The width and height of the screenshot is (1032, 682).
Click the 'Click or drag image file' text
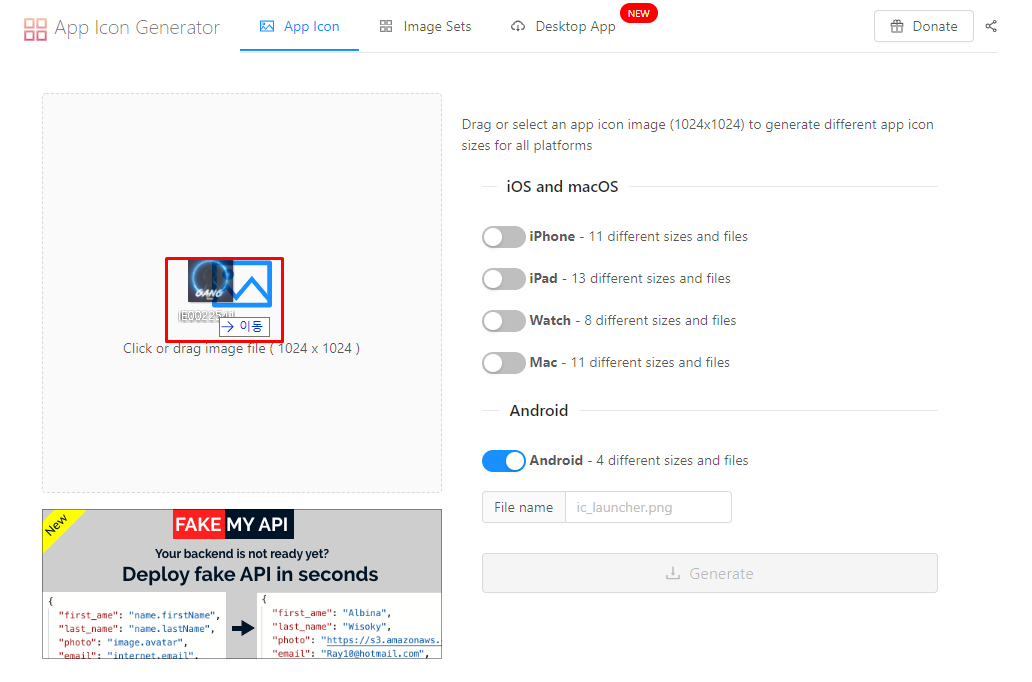tap(241, 348)
